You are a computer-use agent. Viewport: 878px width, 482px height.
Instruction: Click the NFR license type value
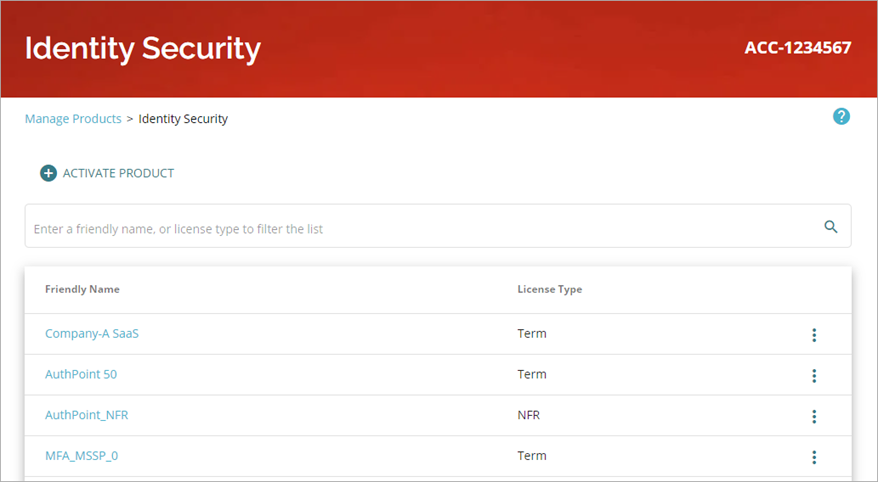click(x=529, y=415)
